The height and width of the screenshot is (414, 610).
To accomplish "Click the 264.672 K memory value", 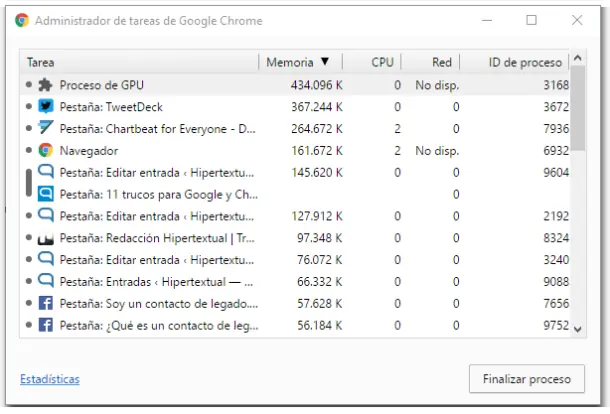I will pos(317,128).
